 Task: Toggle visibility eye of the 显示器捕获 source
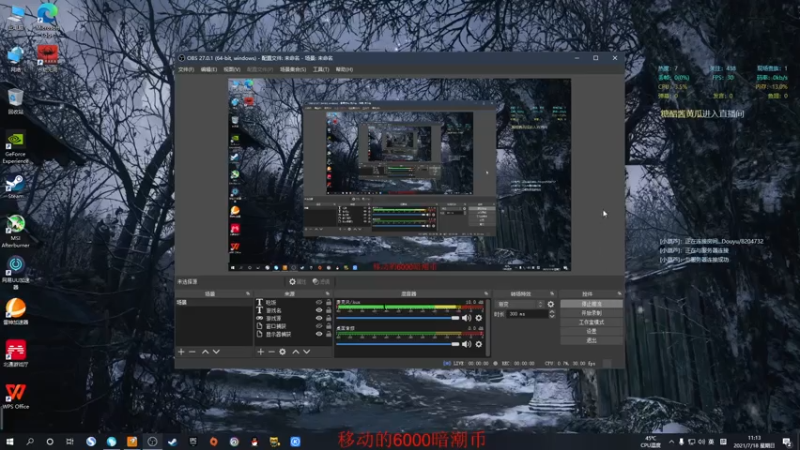pos(319,334)
